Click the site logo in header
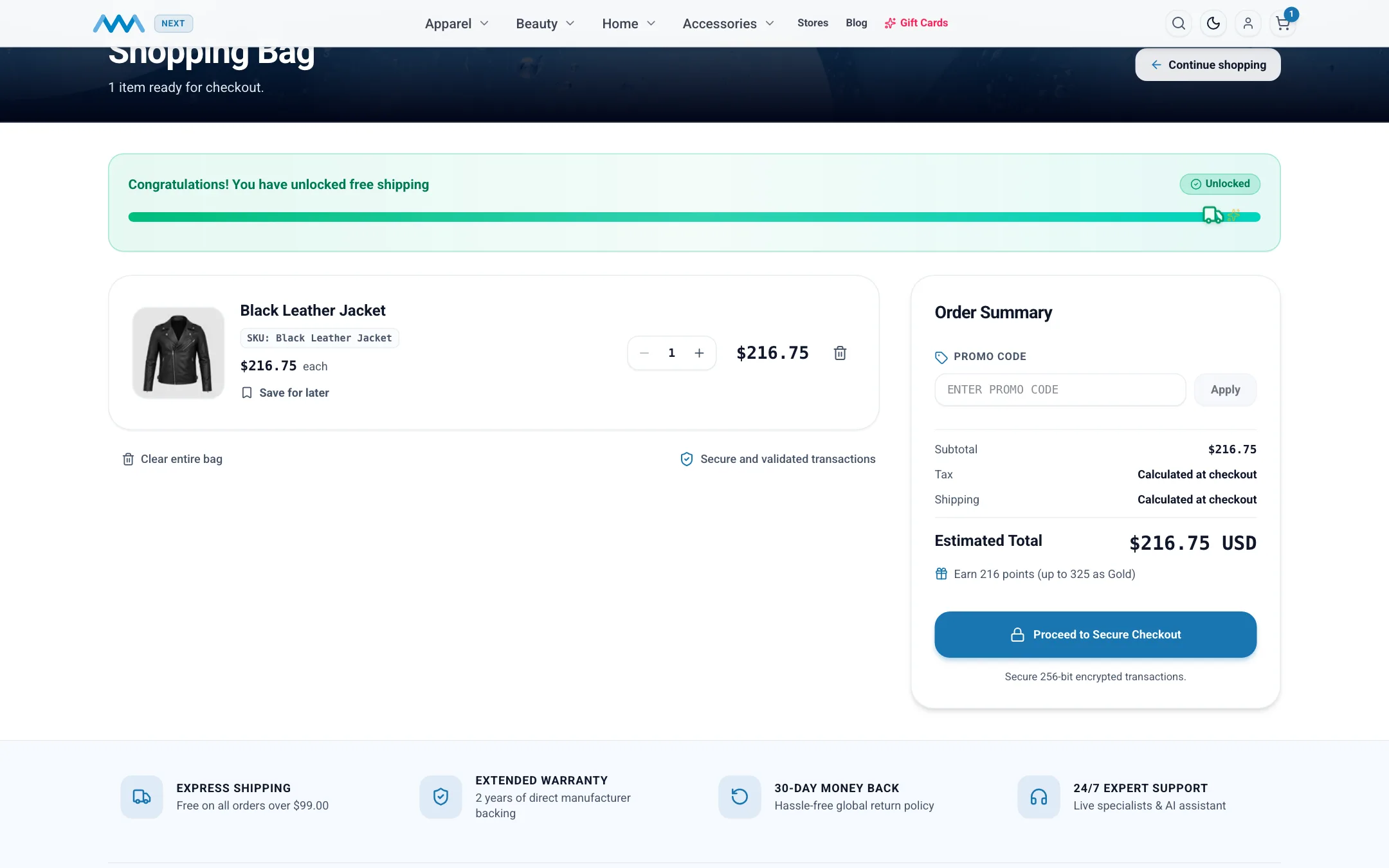This screenshot has height=868, width=1389. click(x=118, y=24)
